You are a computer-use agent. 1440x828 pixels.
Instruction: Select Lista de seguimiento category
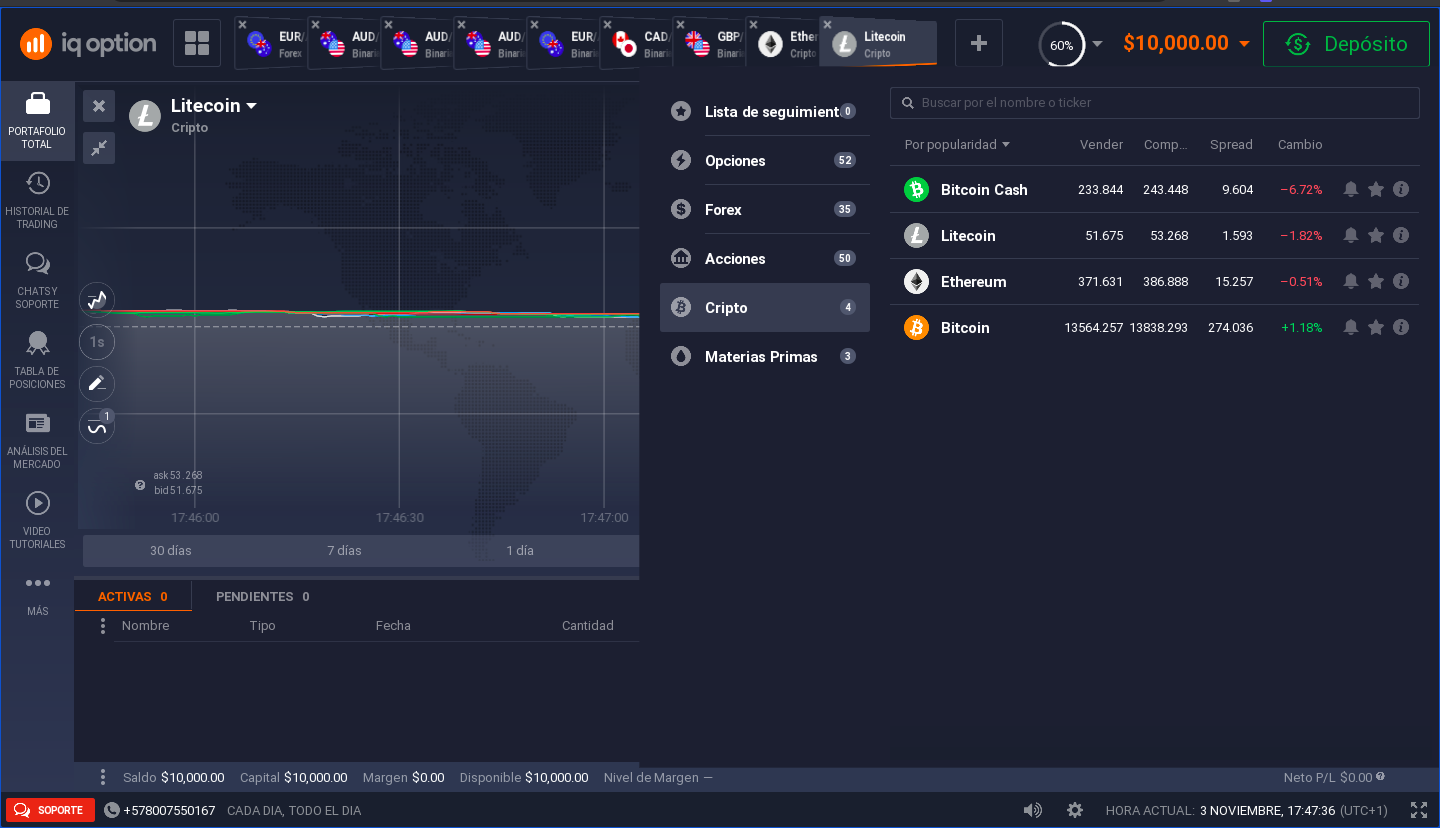pos(765,111)
